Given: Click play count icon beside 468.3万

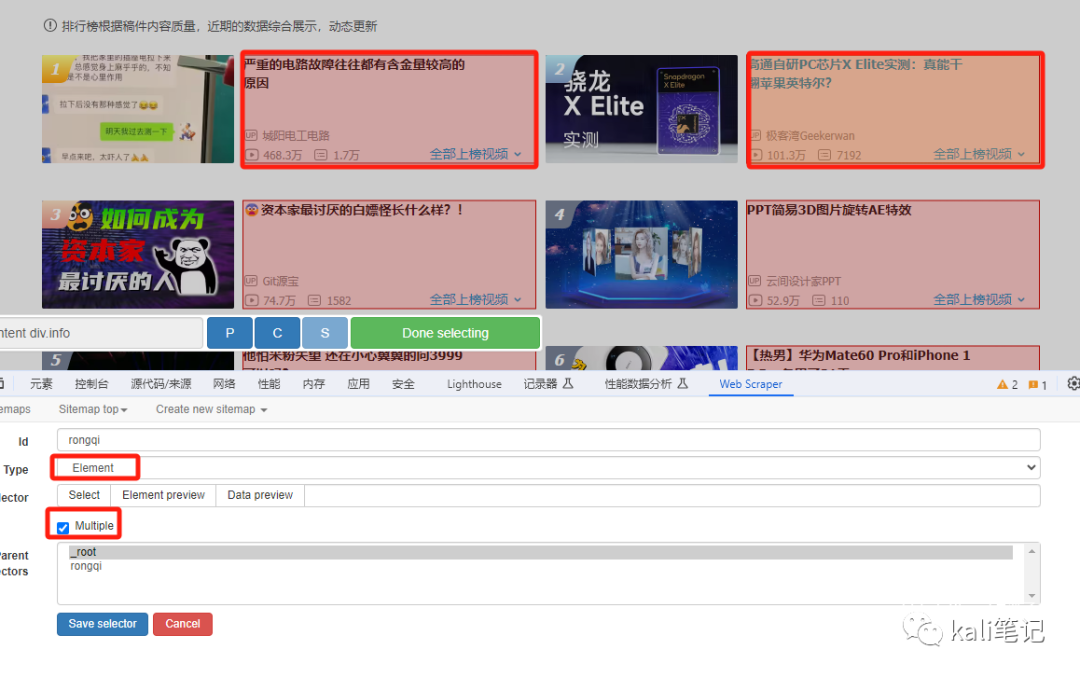Looking at the screenshot, I should (252, 155).
